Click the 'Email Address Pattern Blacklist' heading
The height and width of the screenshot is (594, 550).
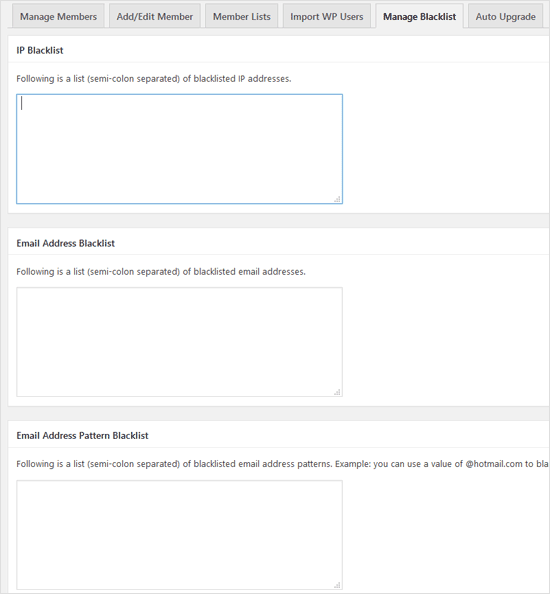coord(82,436)
